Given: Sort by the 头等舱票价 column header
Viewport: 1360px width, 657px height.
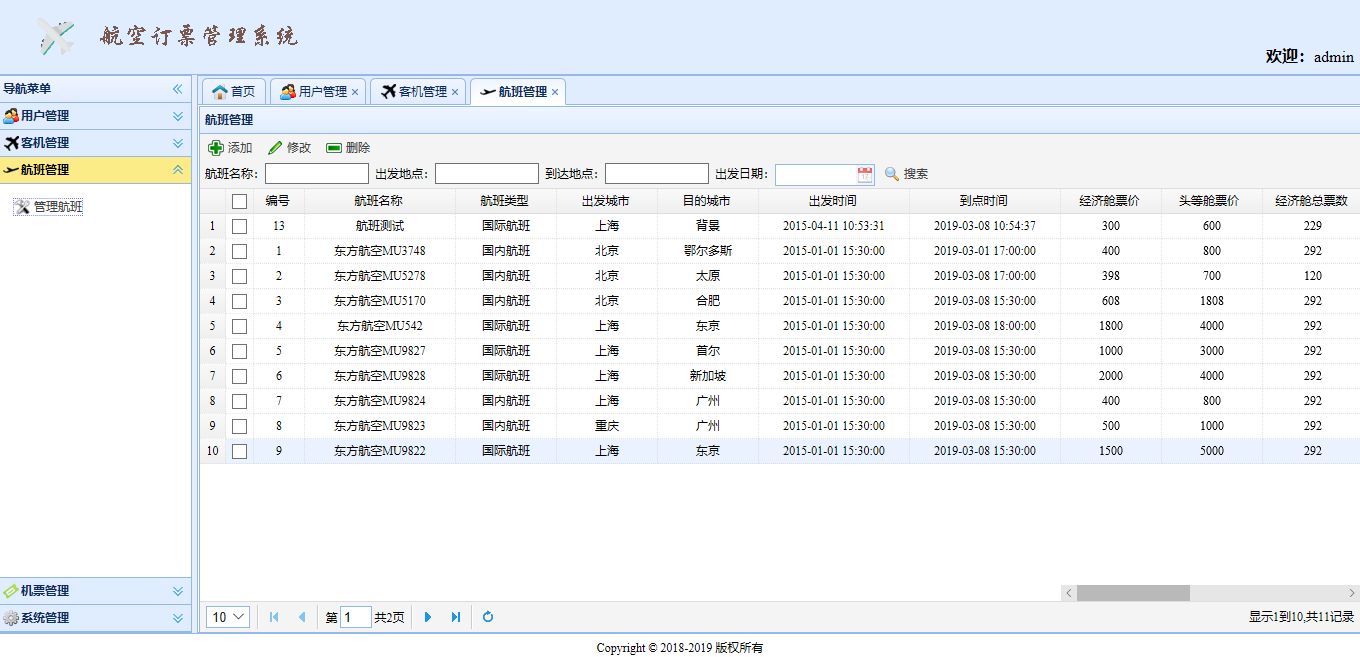Looking at the screenshot, I should [x=1211, y=201].
